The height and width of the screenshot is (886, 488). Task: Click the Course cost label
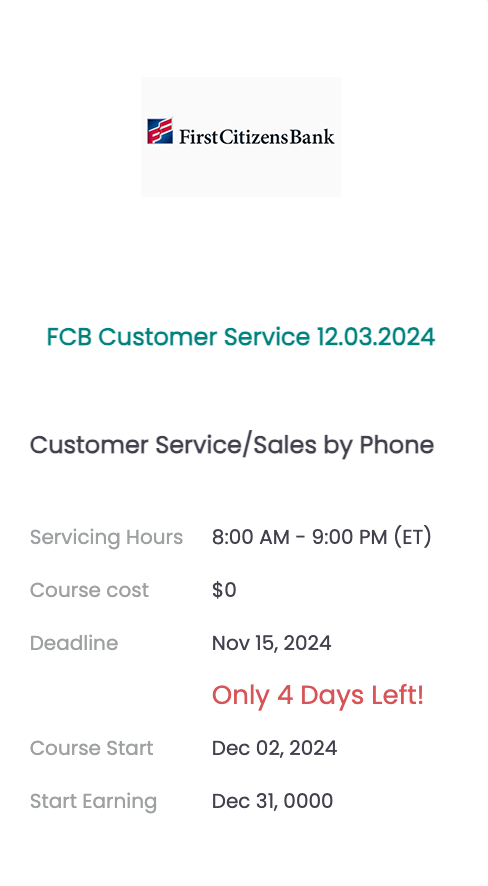click(89, 590)
